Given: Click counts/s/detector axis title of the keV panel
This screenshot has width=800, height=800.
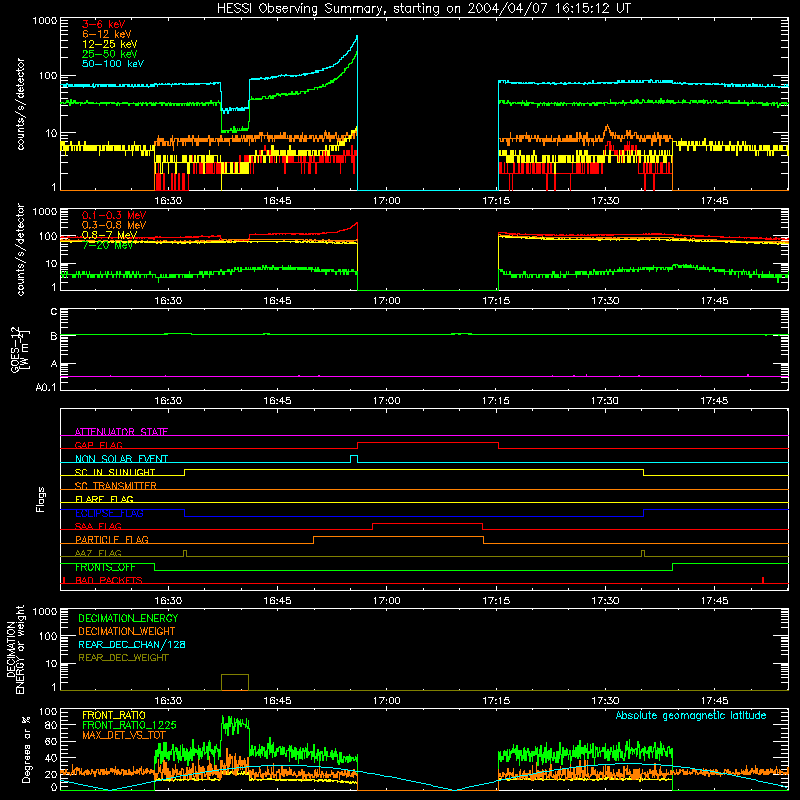Looking at the screenshot, I should point(20,104).
